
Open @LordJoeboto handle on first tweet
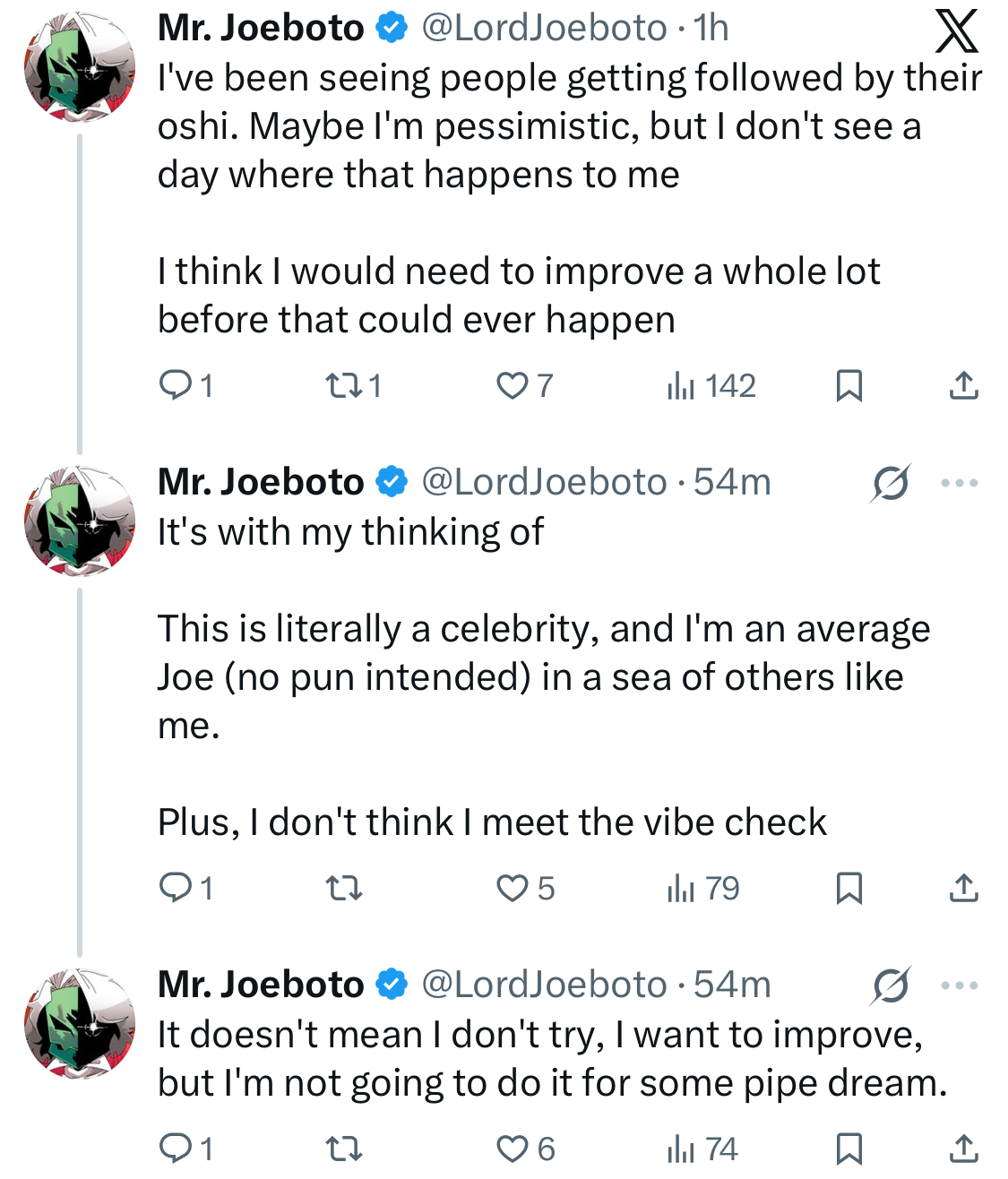click(x=543, y=29)
